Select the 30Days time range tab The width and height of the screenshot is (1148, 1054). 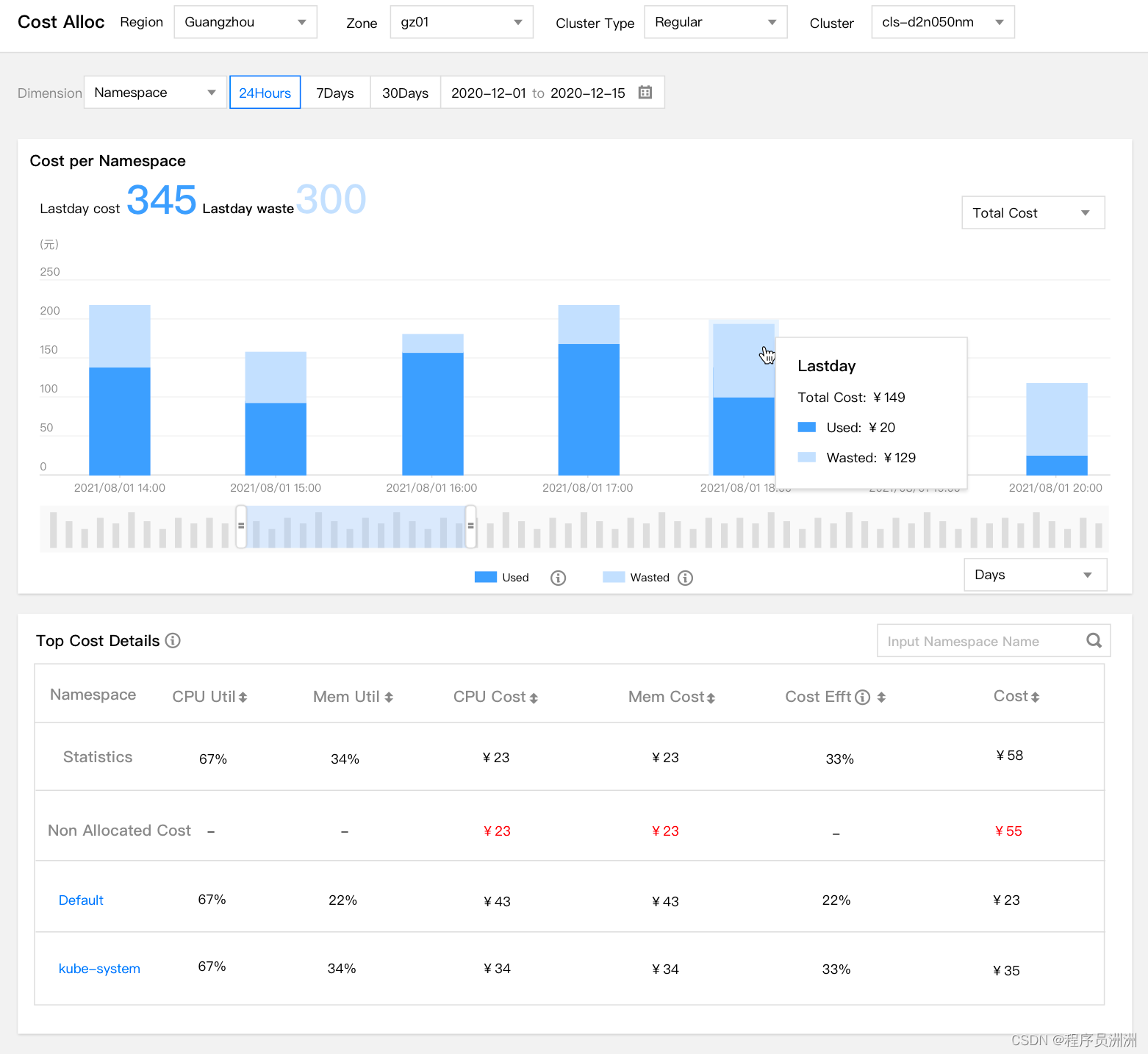coord(405,93)
